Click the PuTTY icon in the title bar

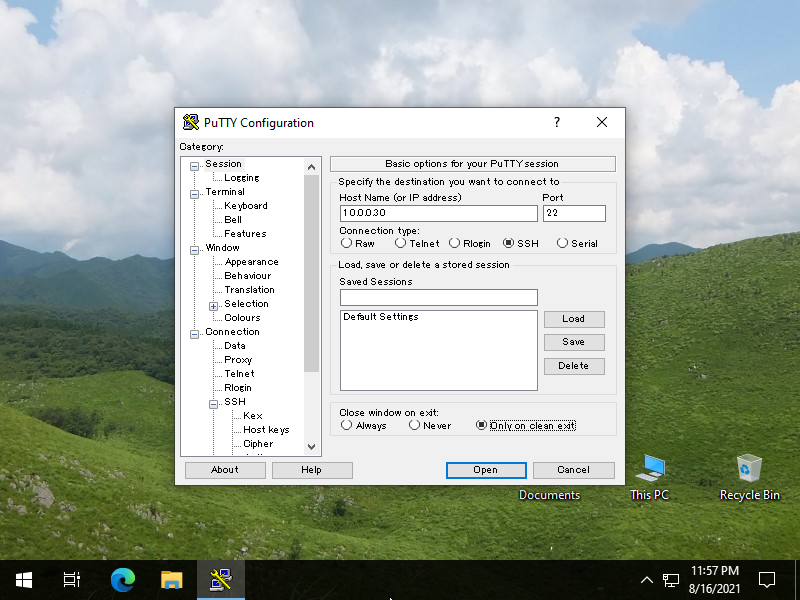pos(191,122)
